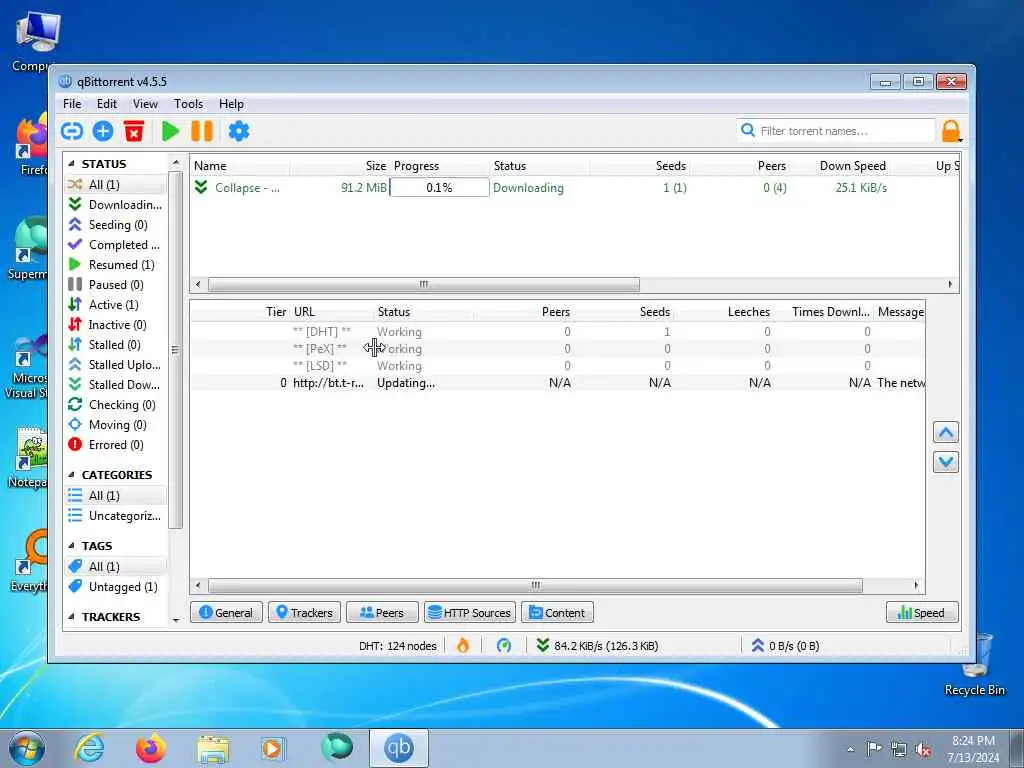The image size is (1024, 768).
Task: Open Options via the blue gear icon
Action: click(x=238, y=131)
